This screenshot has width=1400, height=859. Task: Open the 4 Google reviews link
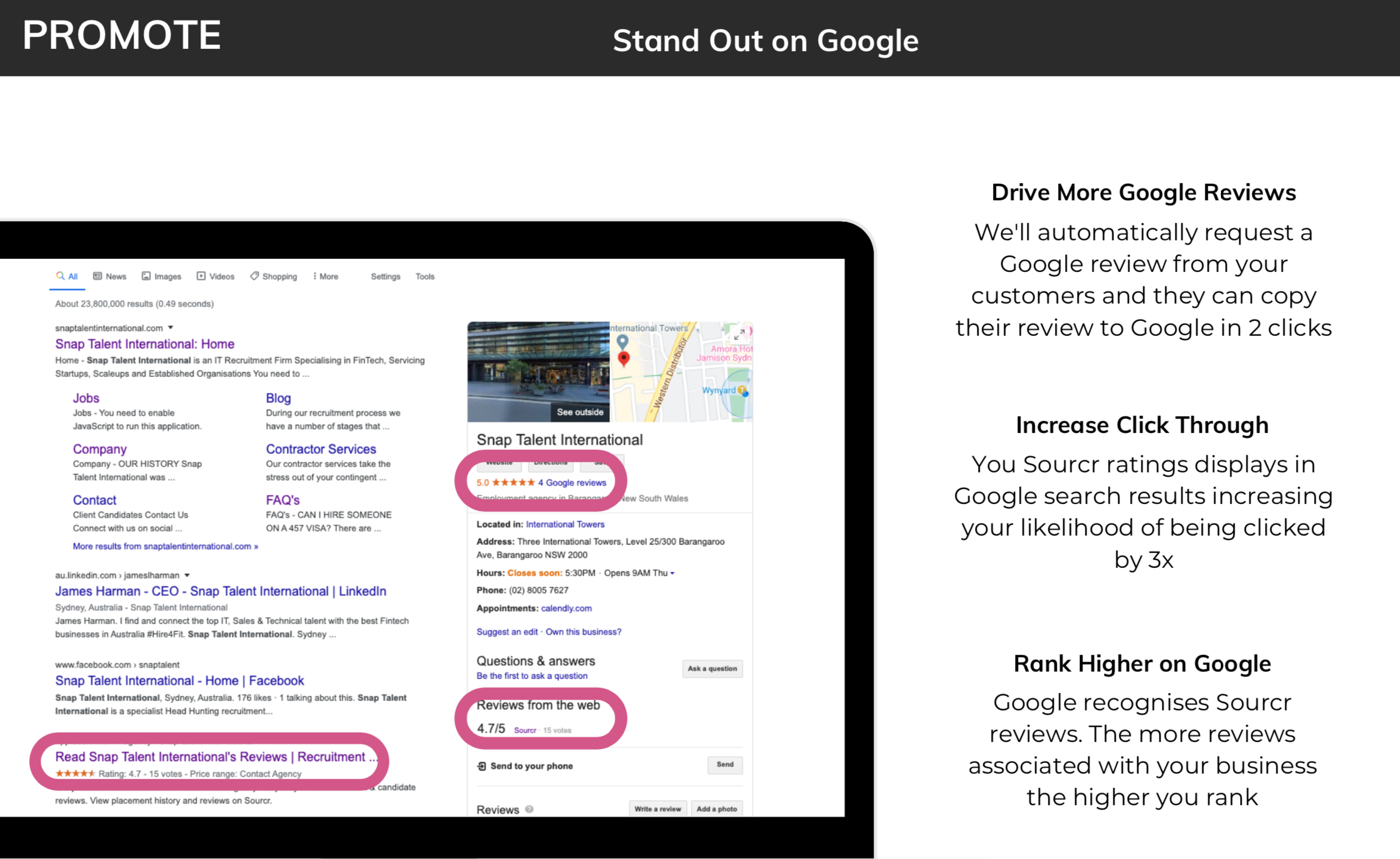pyautogui.click(x=572, y=483)
